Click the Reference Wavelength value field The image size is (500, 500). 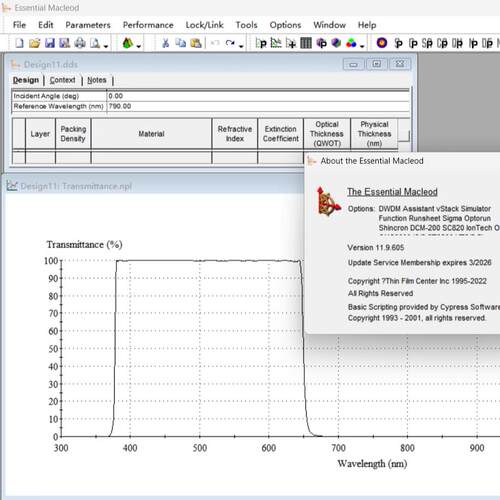click(x=258, y=106)
